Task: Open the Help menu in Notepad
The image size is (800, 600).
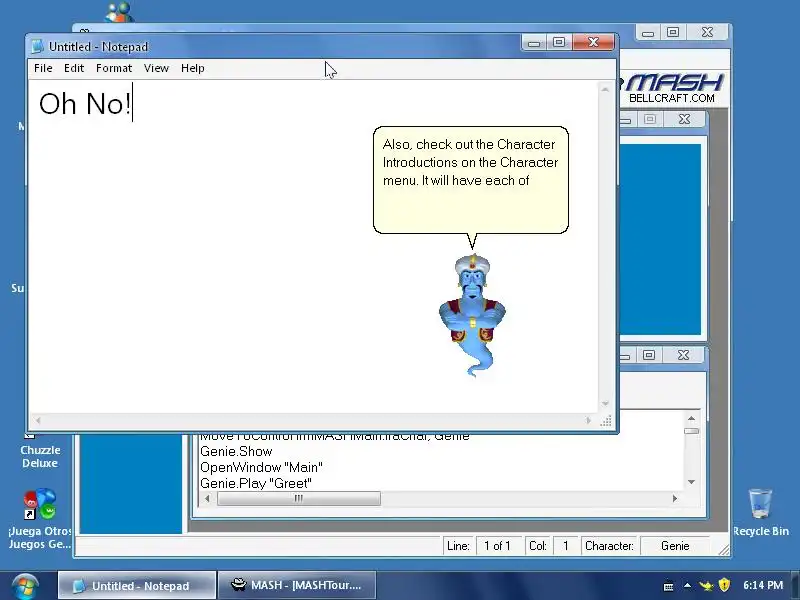Action: pyautogui.click(x=192, y=68)
